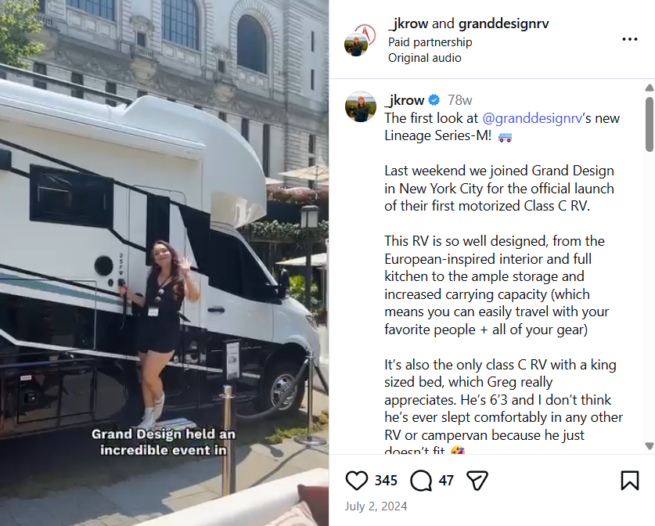Save the post with bookmark icon
This screenshot has width=655, height=526.
tap(630, 480)
